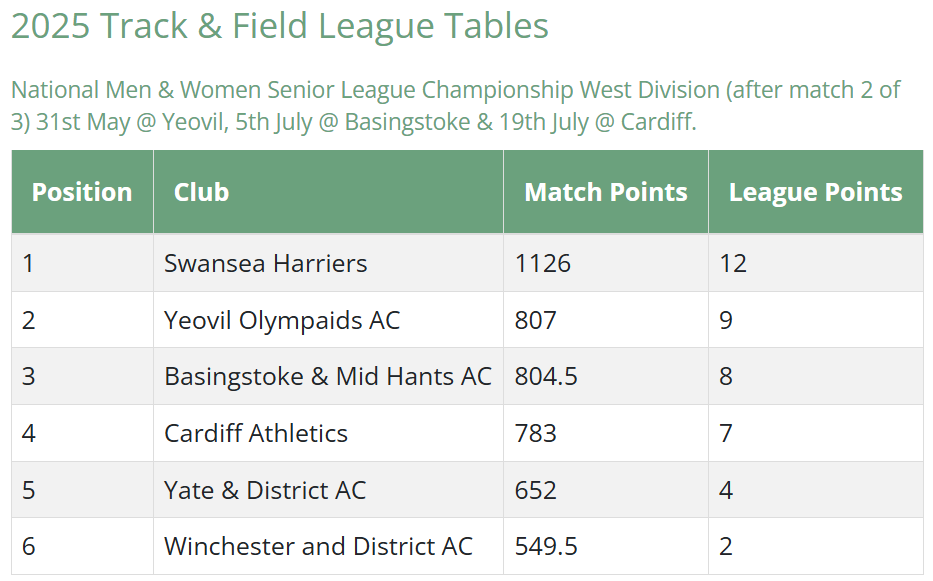This screenshot has height=581, width=933.
Task: Click the League Points column header
Action: (816, 192)
